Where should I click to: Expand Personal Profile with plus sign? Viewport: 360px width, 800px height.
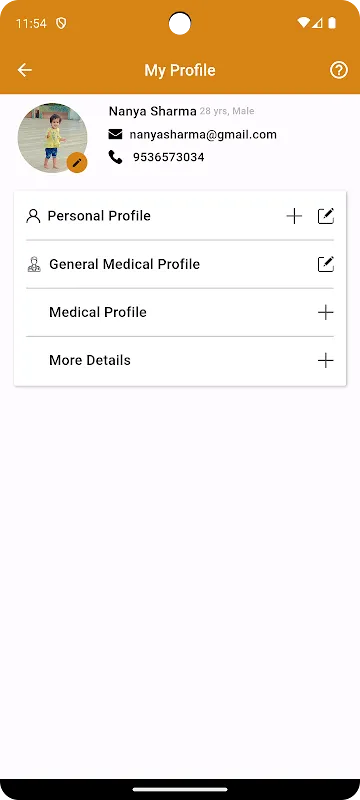[x=294, y=216]
